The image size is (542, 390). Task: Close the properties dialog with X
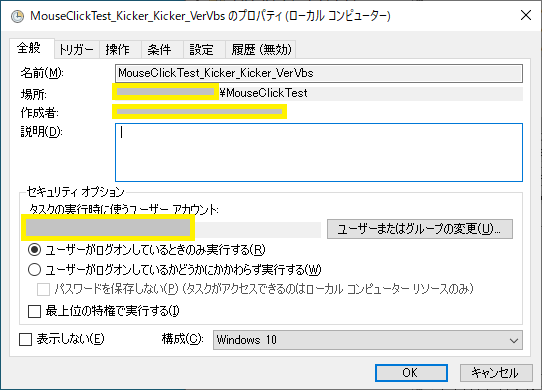526,15
